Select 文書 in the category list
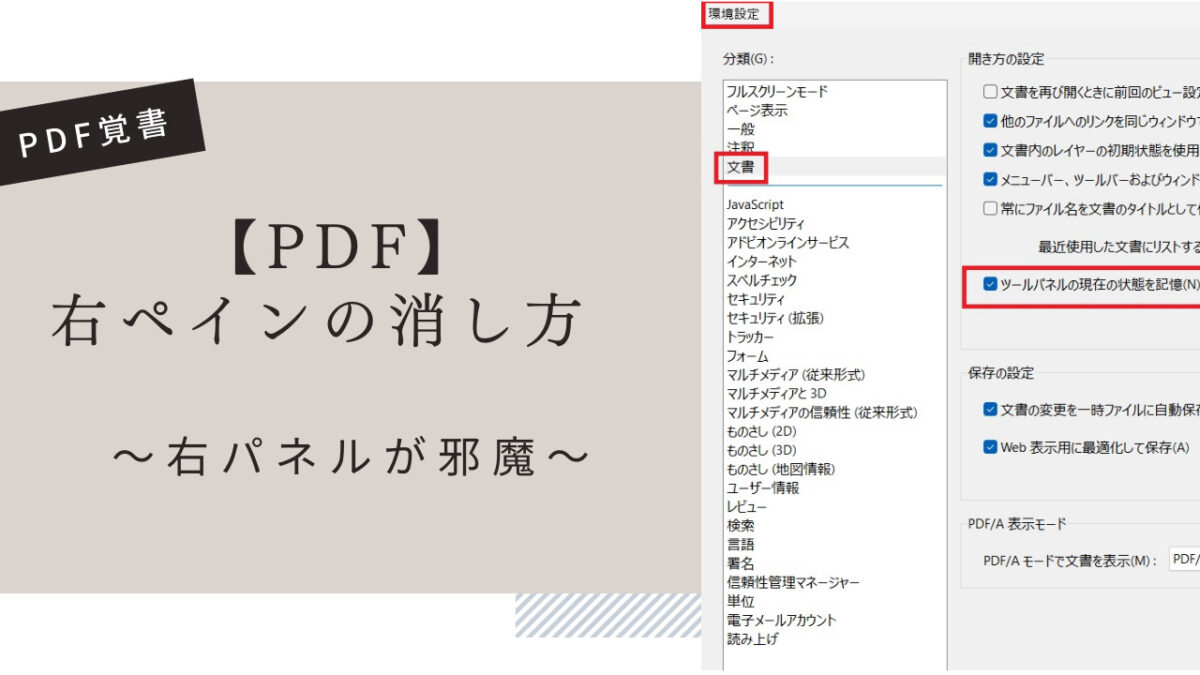The width and height of the screenshot is (1200, 675). [741, 167]
